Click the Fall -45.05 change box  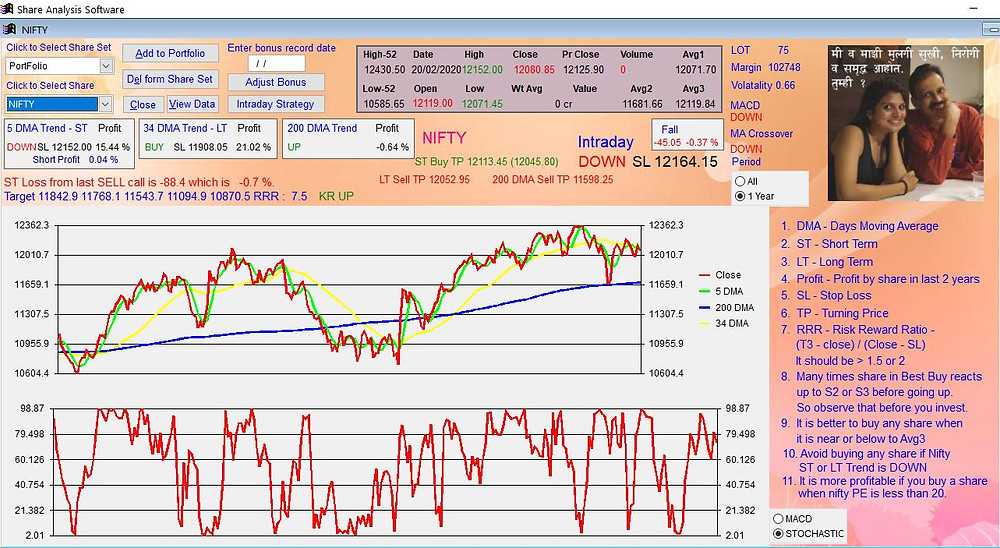point(688,136)
